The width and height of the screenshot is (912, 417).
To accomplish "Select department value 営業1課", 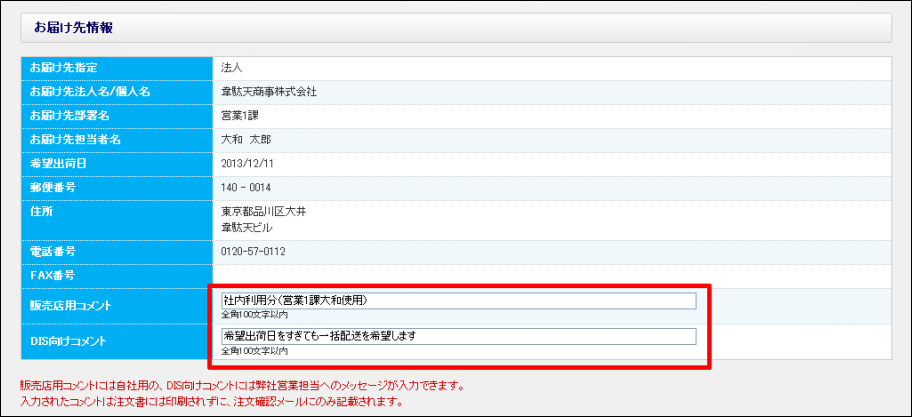I will tap(242, 116).
